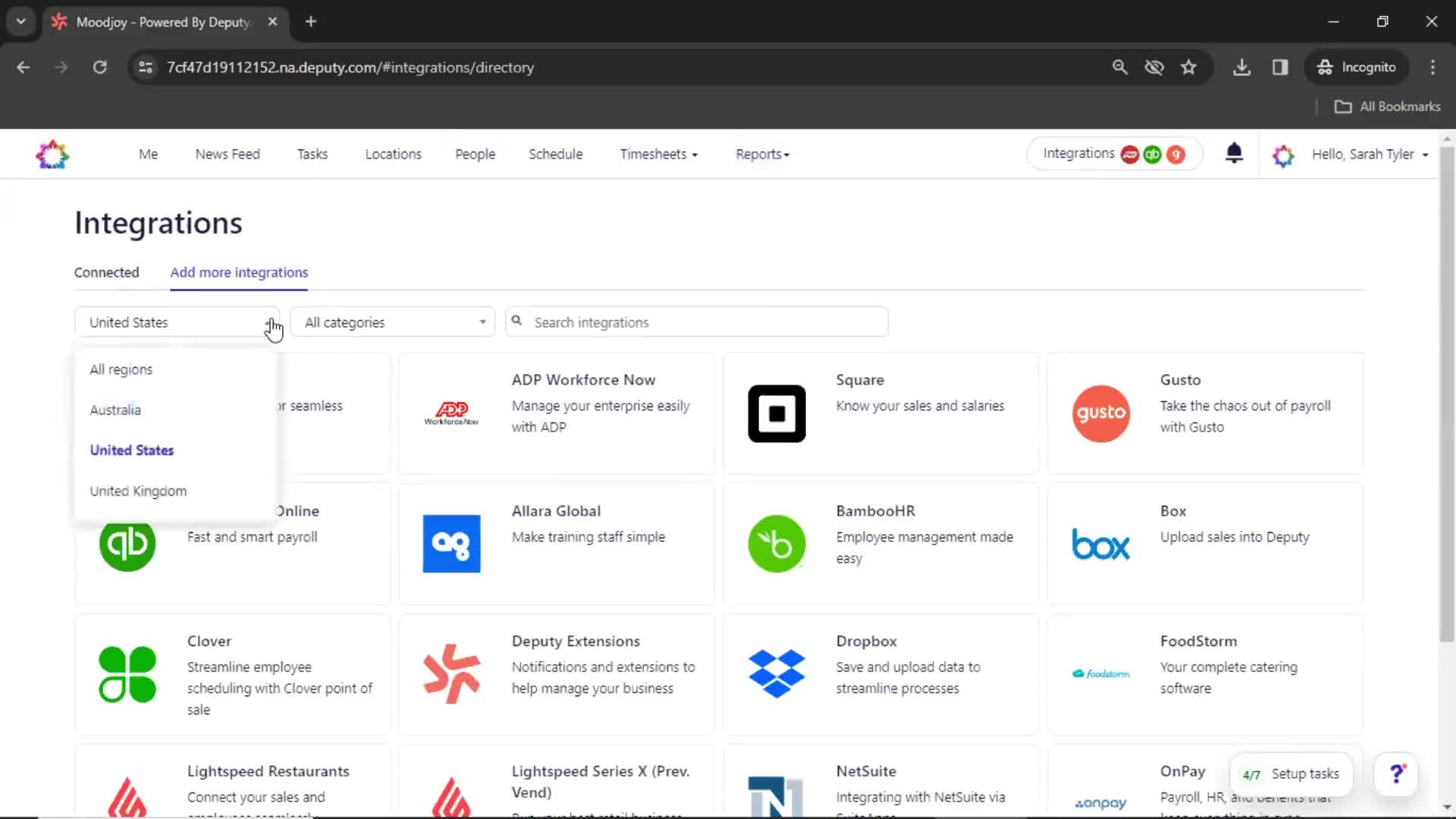1456x819 pixels.
Task: Select United Kingdom from region list
Action: (x=137, y=490)
